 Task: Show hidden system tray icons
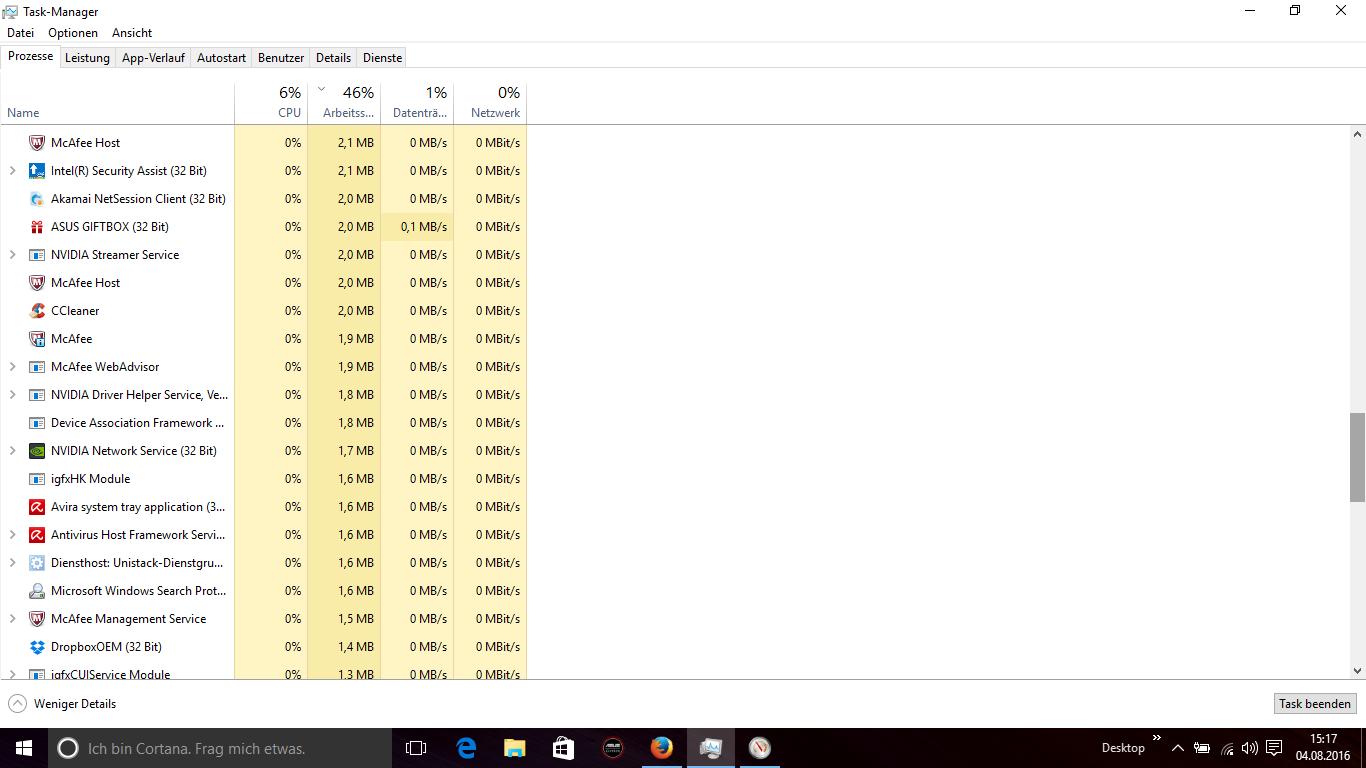[x=1178, y=748]
